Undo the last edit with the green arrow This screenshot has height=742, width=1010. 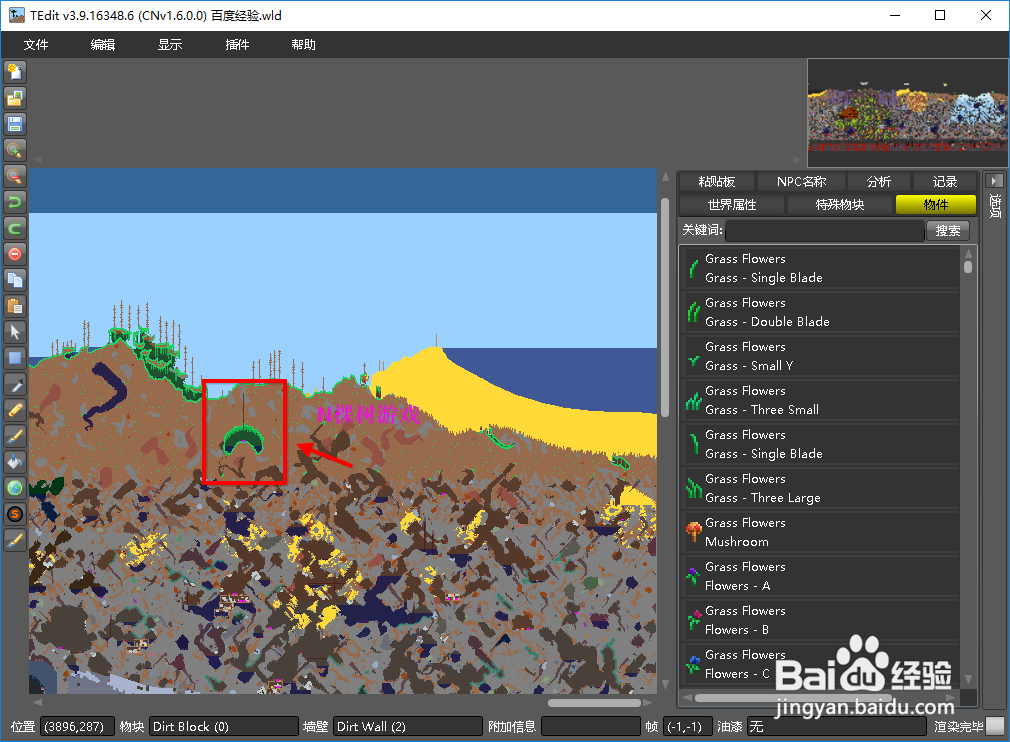(x=15, y=202)
